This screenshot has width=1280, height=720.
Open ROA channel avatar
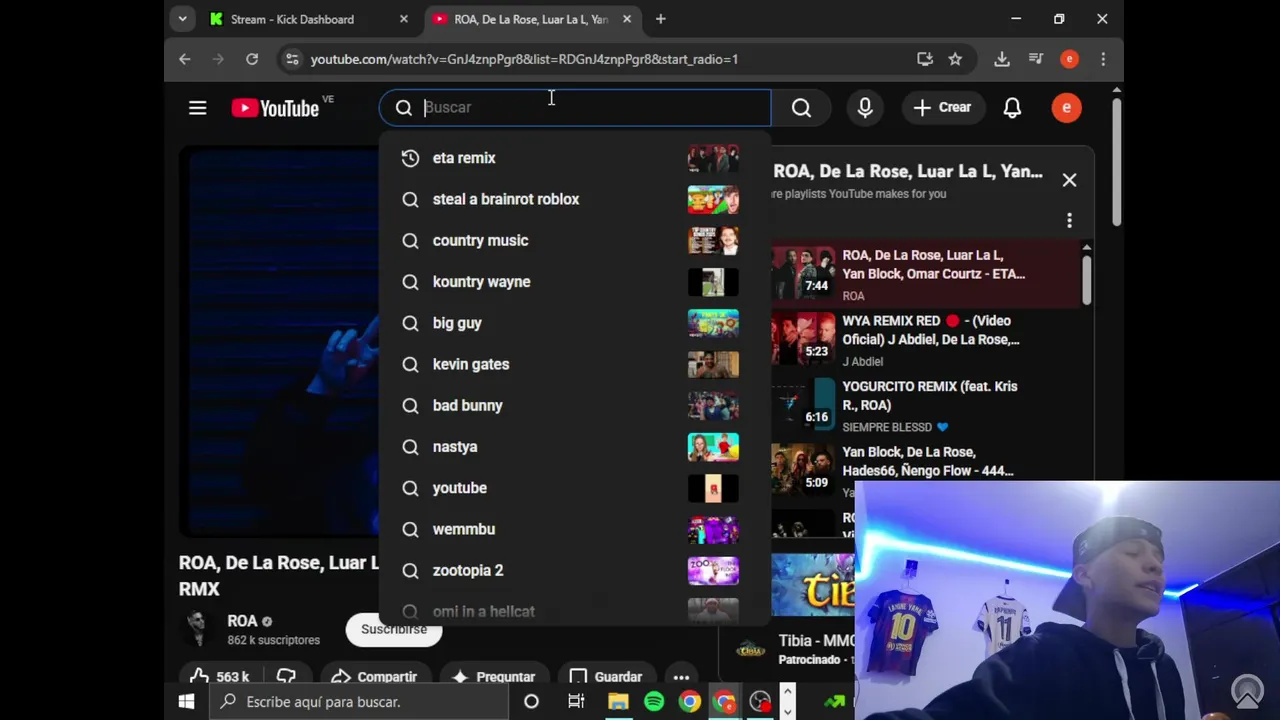point(197,629)
